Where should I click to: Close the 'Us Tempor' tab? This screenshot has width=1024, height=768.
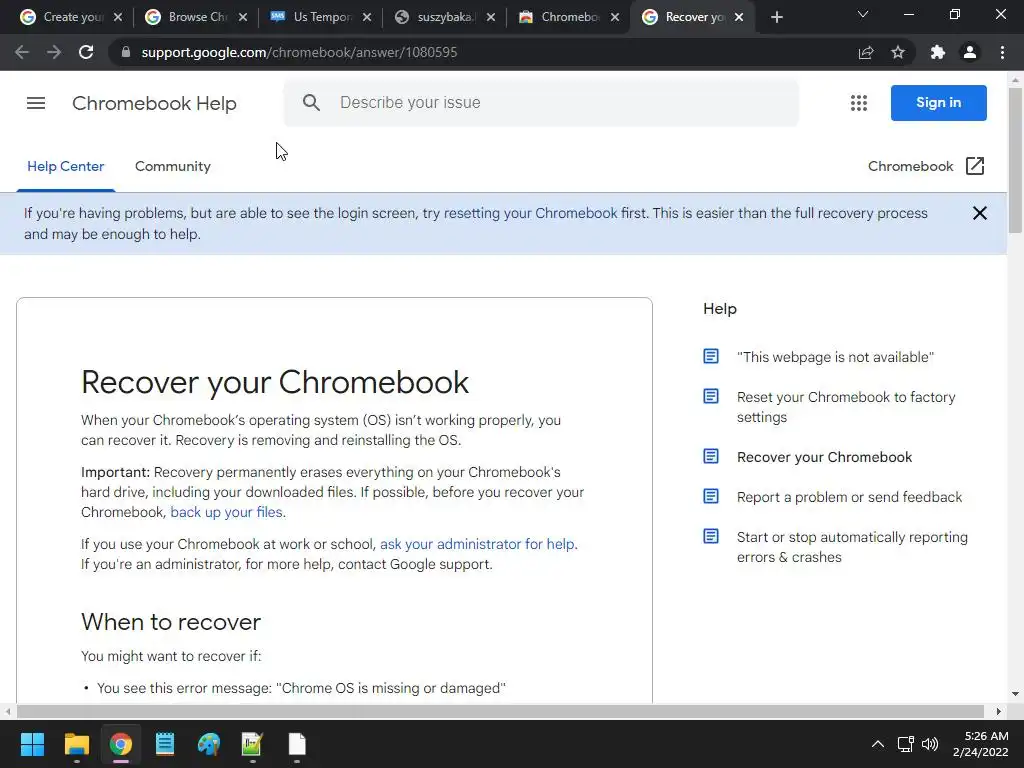(x=367, y=18)
